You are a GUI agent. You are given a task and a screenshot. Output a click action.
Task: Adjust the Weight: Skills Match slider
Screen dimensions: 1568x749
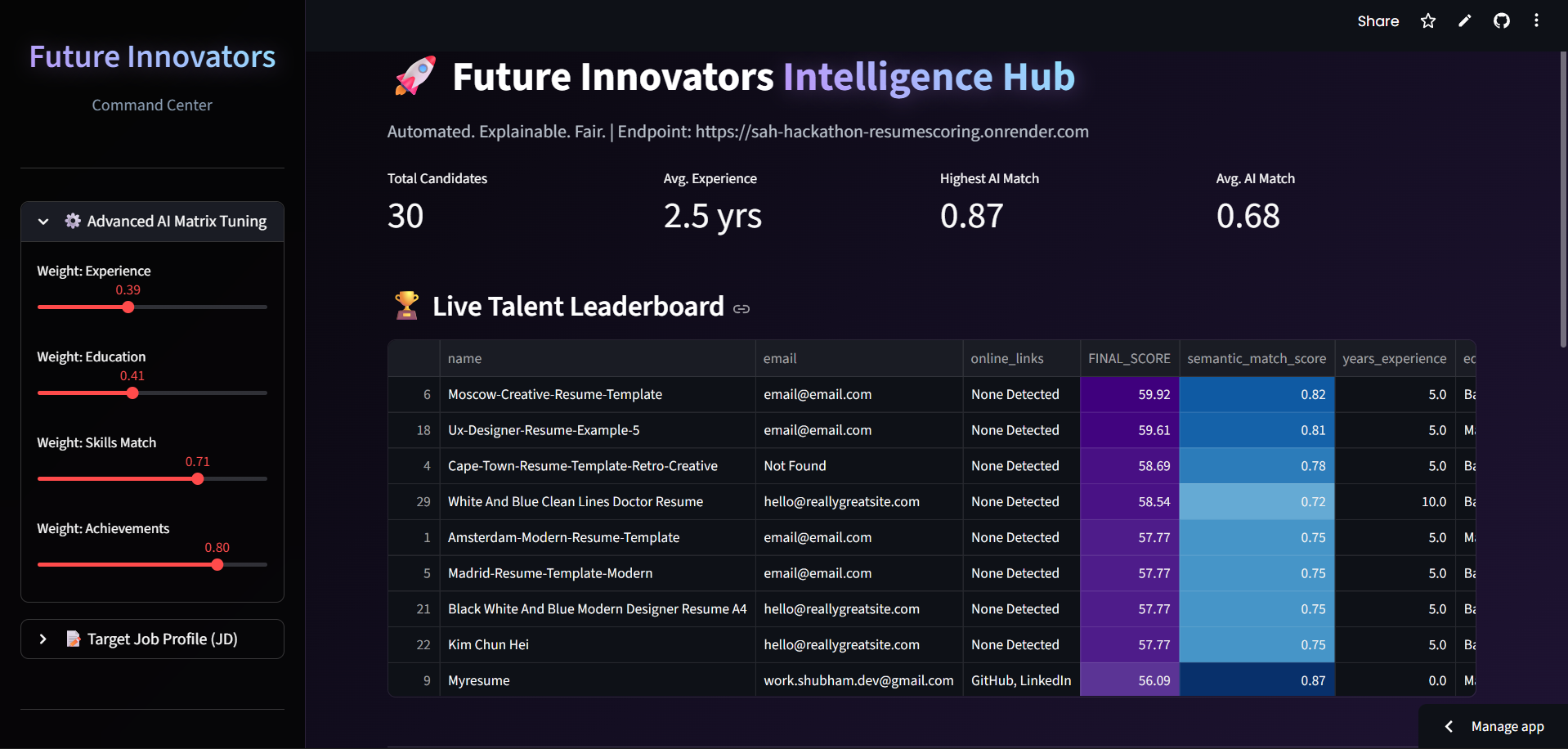tap(198, 478)
